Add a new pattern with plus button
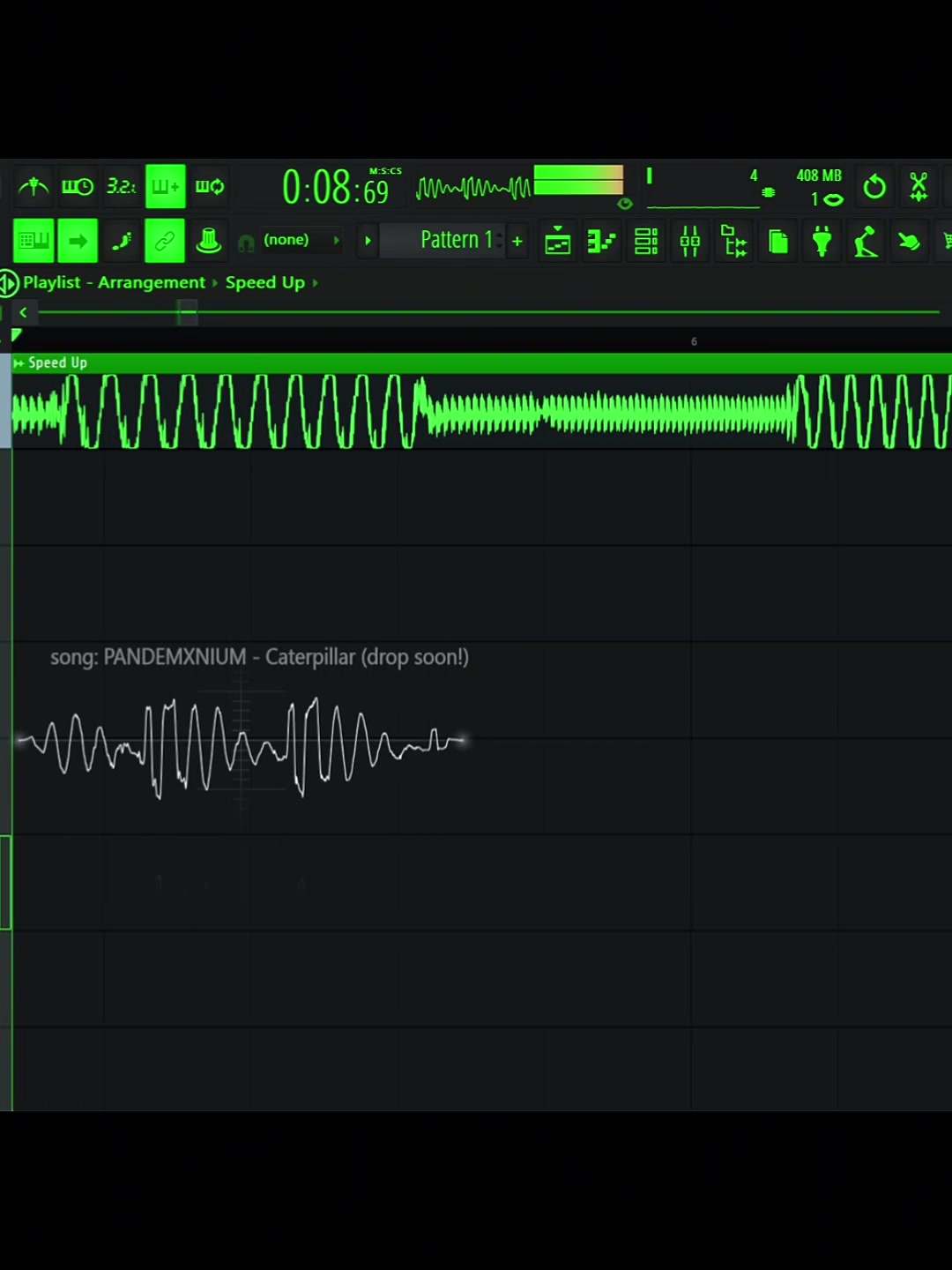 click(517, 241)
